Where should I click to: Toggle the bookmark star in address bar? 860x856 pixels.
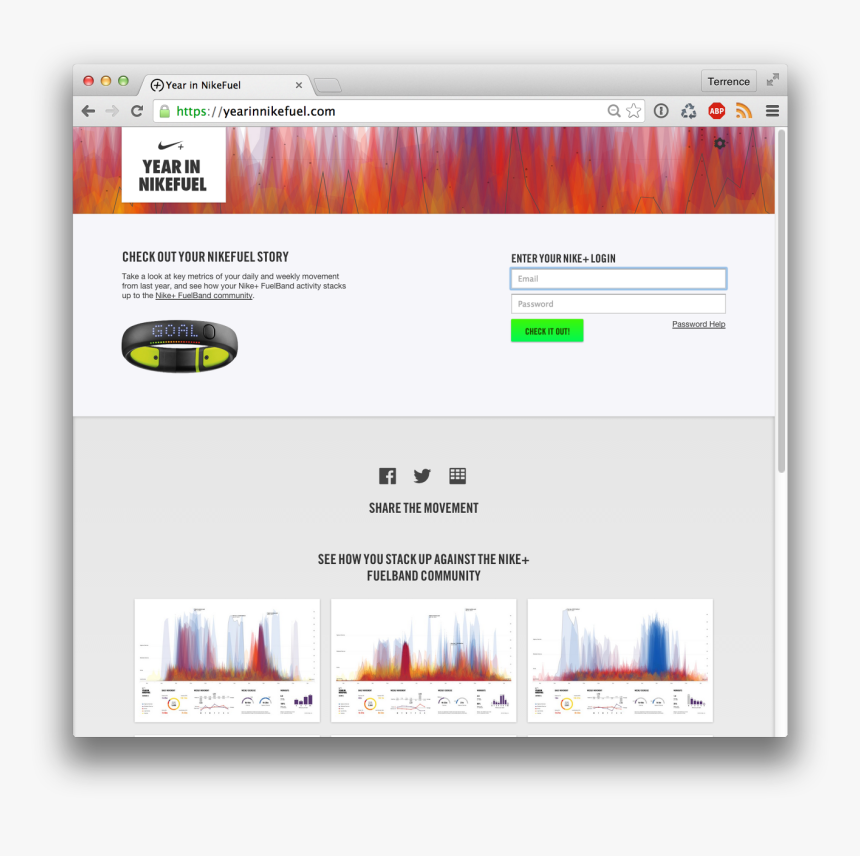[x=634, y=110]
